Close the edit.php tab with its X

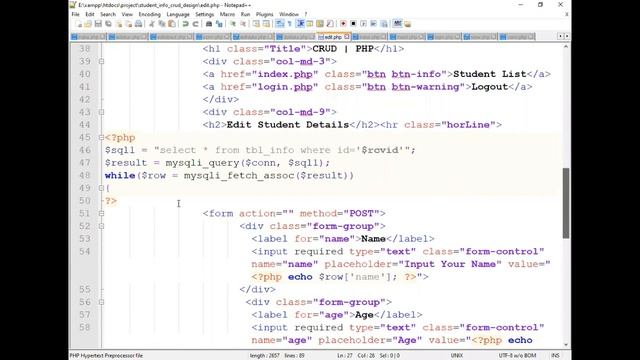click(x=347, y=37)
